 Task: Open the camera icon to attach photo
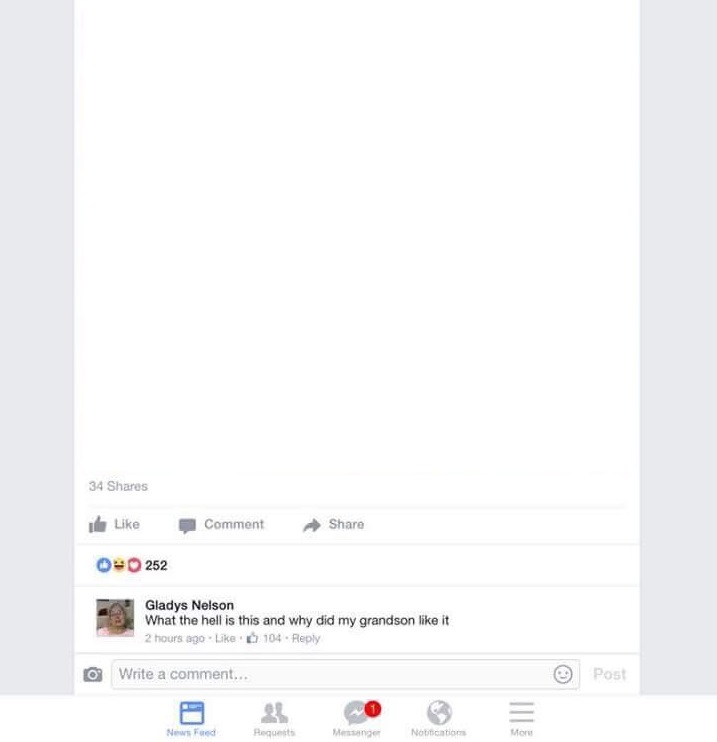(x=93, y=674)
